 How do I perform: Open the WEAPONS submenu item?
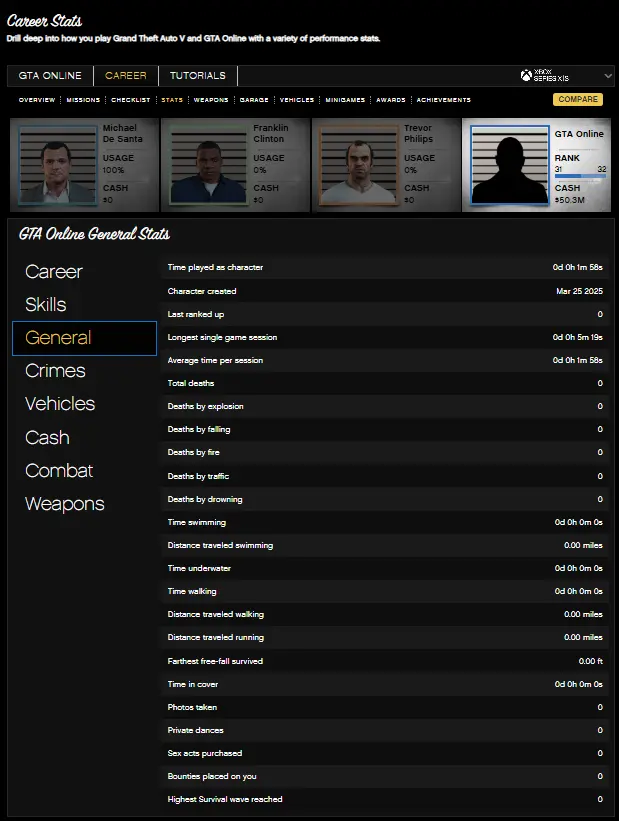[x=211, y=99]
